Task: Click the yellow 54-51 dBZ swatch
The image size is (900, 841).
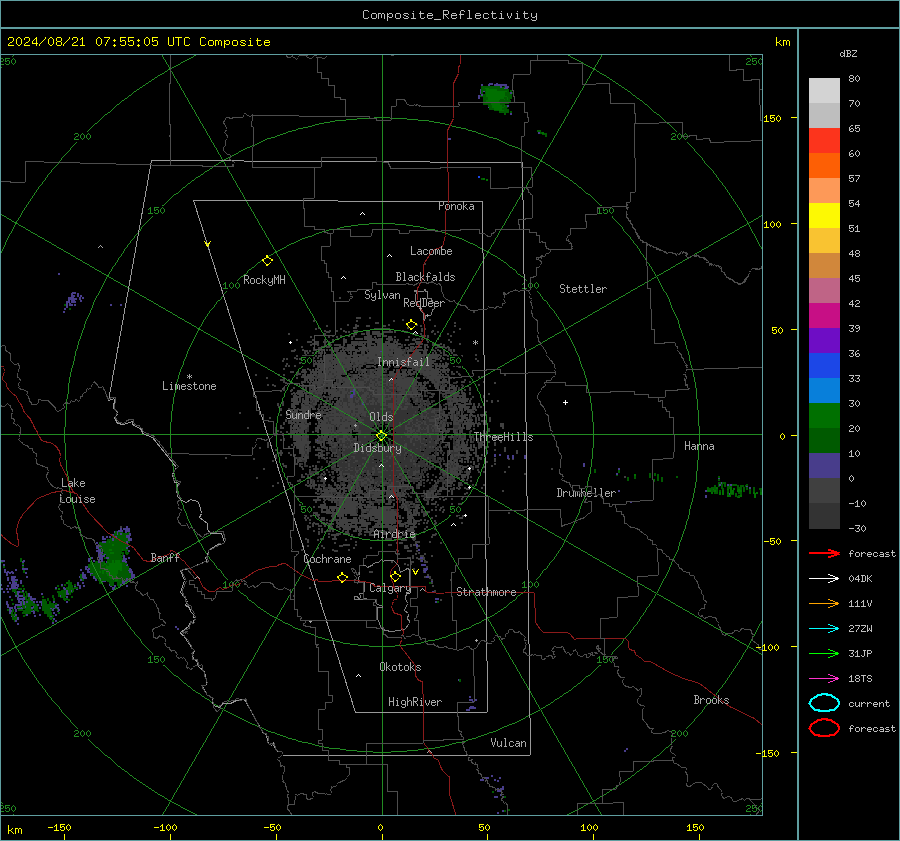Action: point(824,215)
